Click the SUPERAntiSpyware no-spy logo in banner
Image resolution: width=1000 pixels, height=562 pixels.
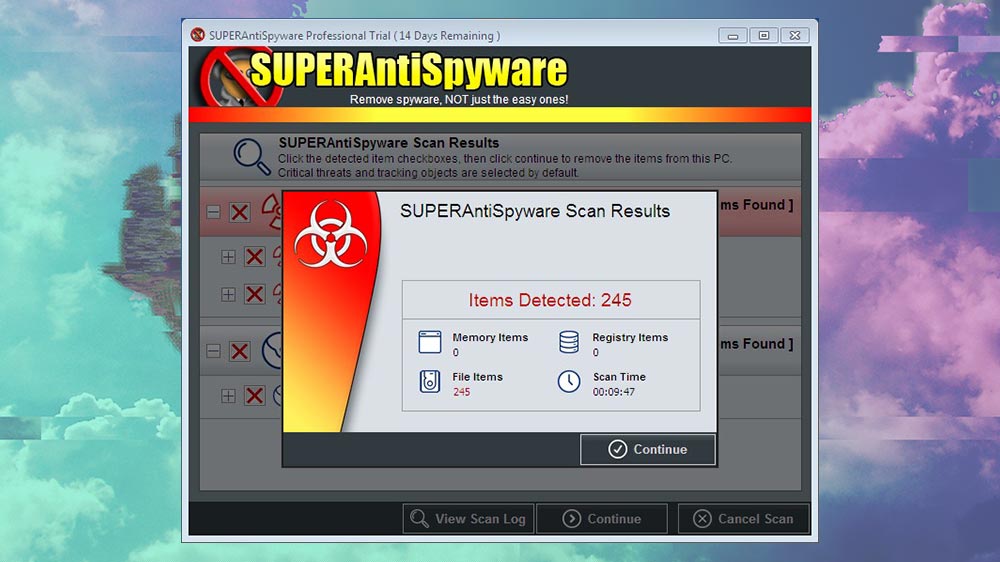click(242, 79)
